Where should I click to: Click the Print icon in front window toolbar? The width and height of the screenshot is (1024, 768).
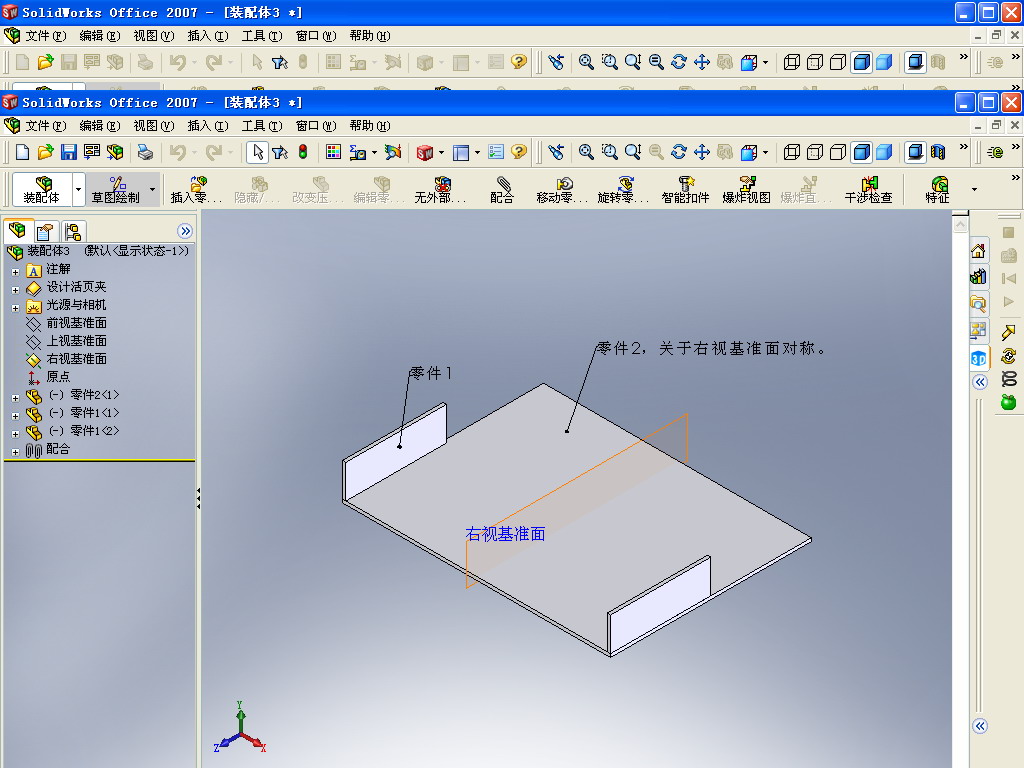[x=145, y=152]
